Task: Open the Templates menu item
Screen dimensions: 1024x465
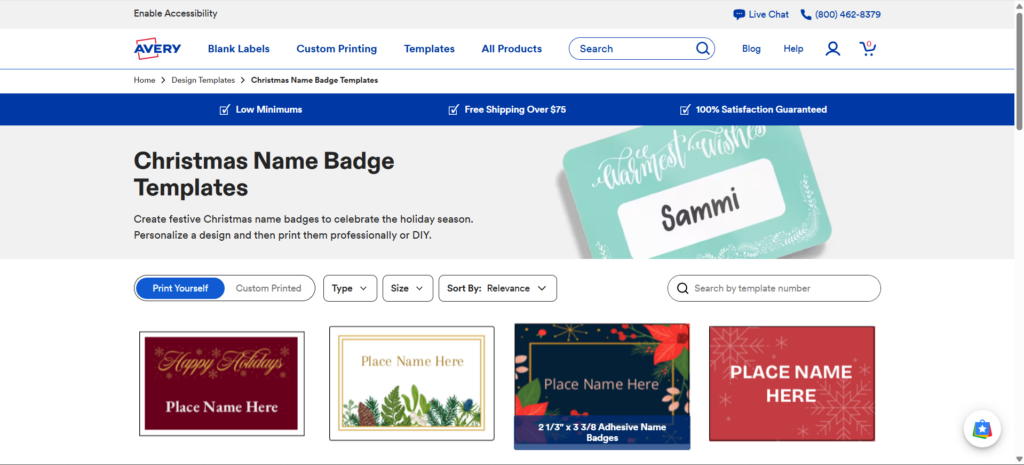Action: pos(429,49)
